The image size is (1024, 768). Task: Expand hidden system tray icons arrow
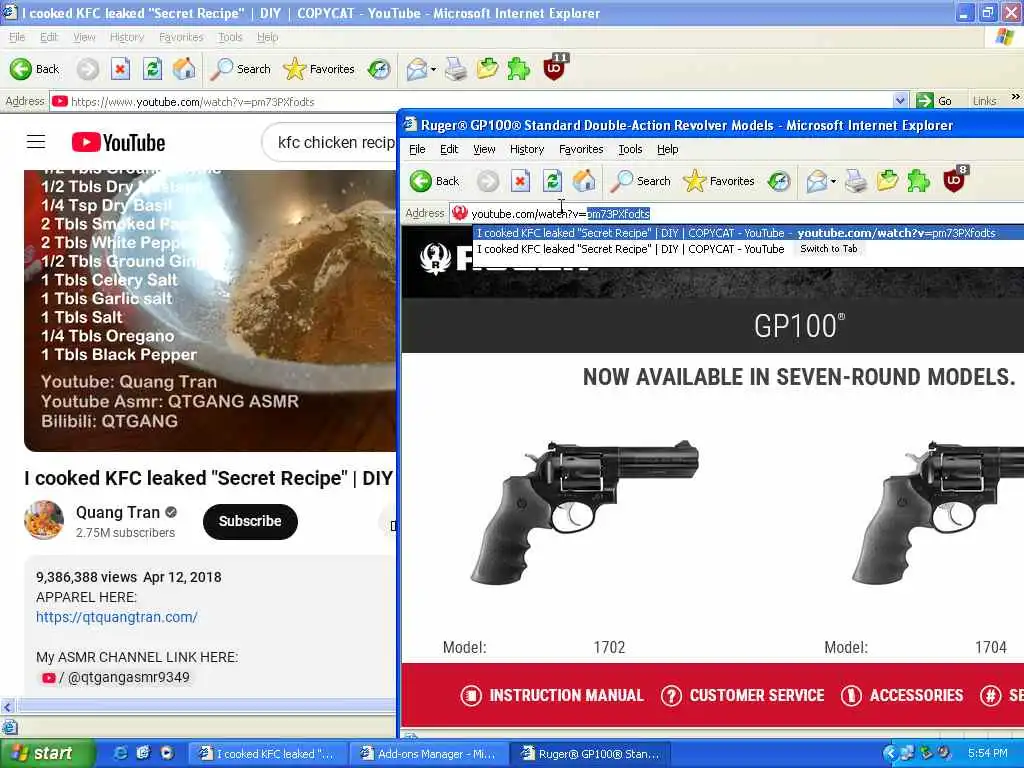889,754
